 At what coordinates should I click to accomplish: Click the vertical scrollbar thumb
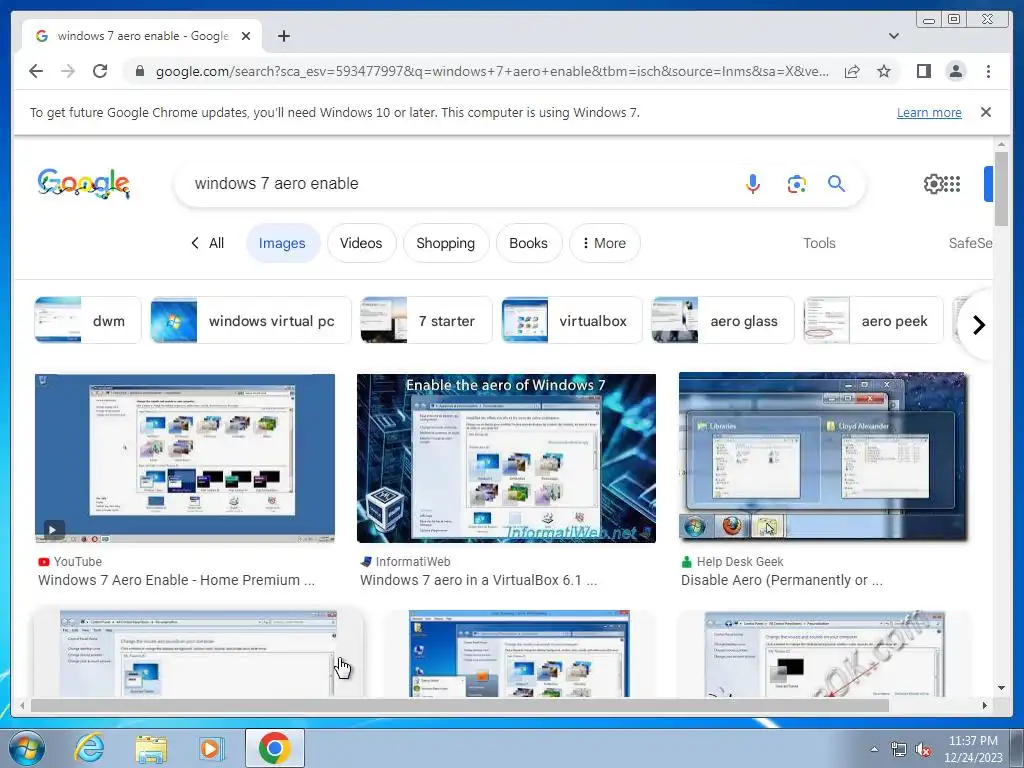point(1001,189)
